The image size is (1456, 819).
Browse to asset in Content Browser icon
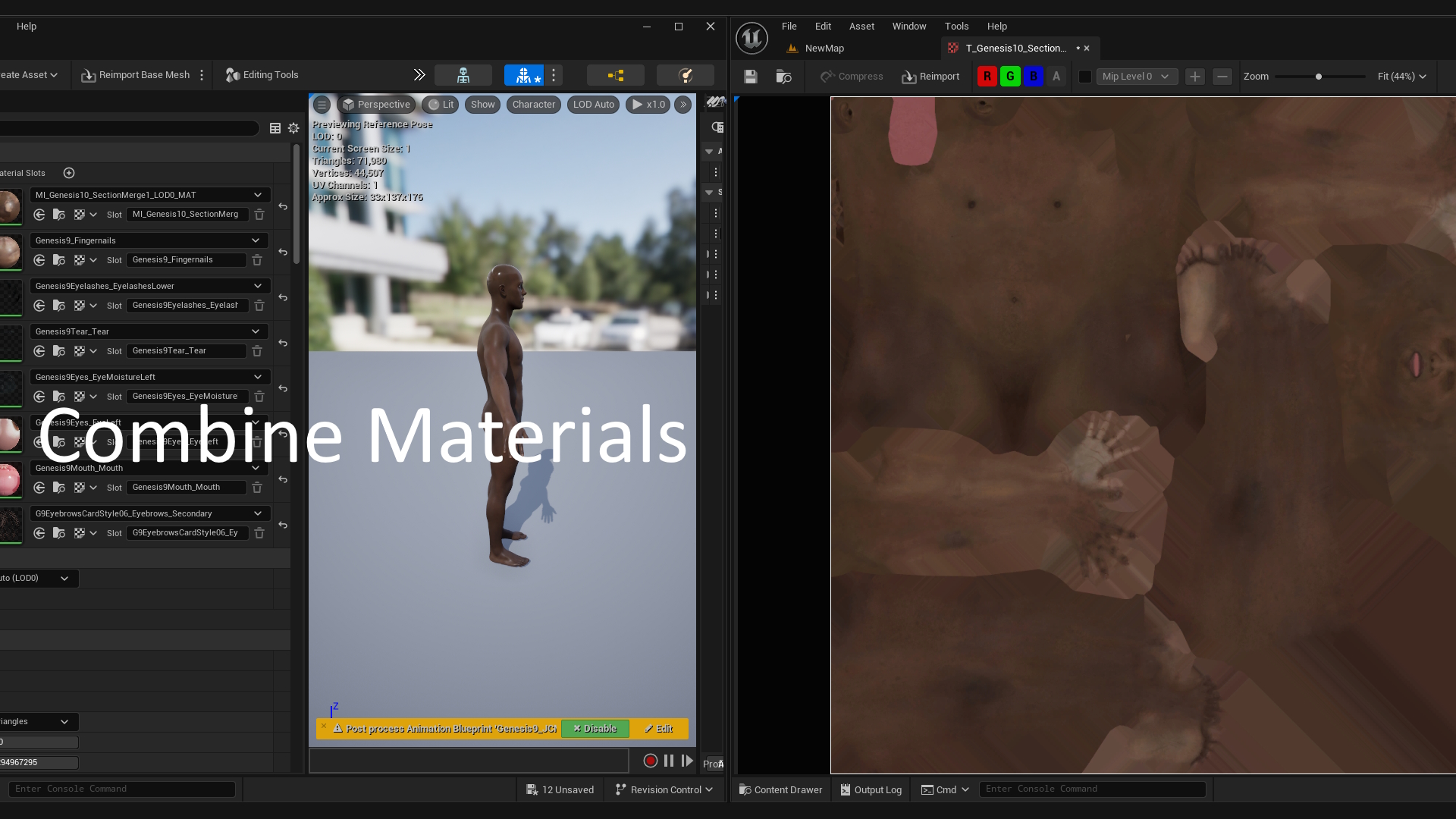tap(784, 77)
